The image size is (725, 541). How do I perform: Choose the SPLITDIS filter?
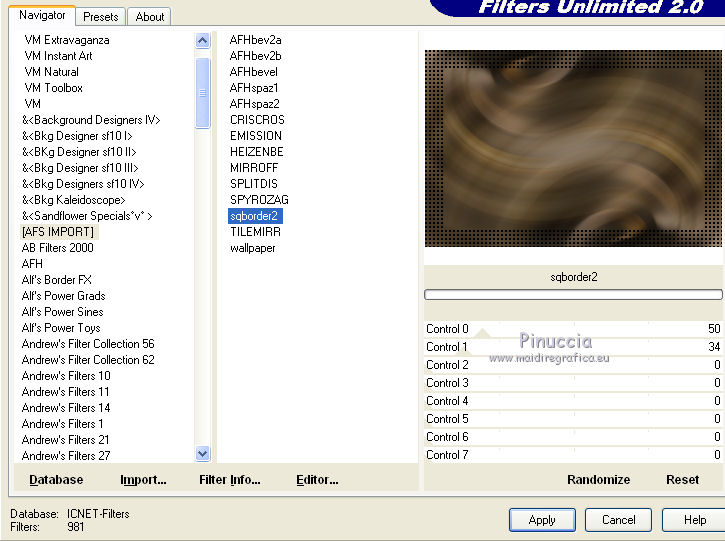click(x=254, y=184)
